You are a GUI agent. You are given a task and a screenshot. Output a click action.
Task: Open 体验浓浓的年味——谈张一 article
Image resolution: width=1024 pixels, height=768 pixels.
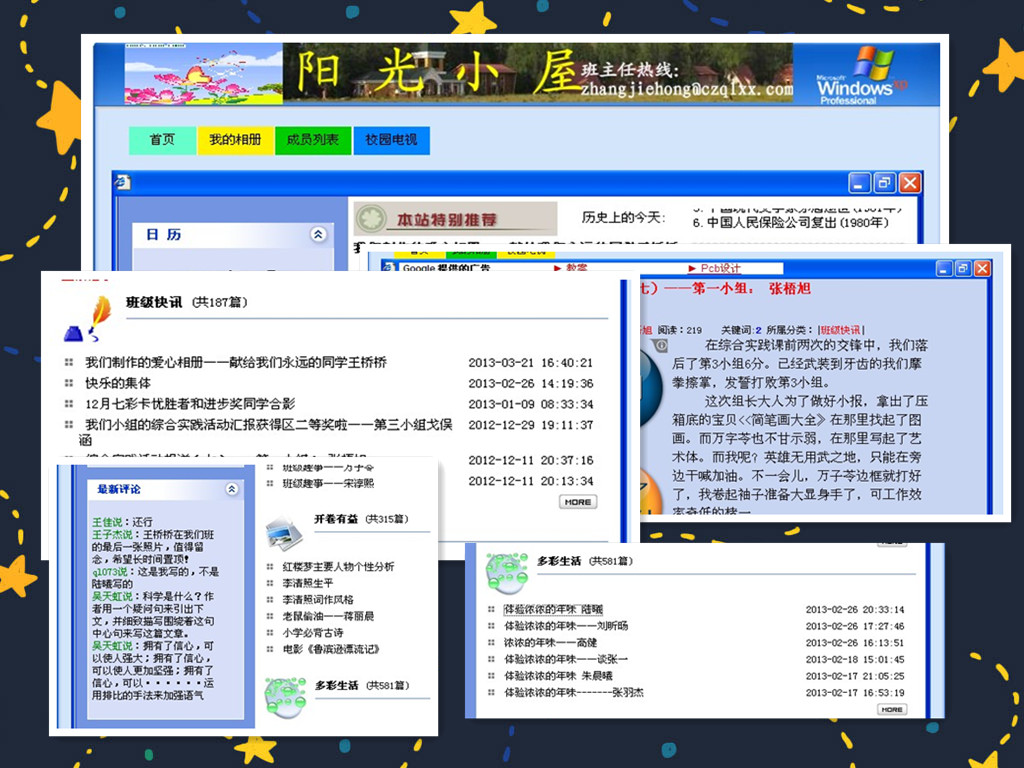tap(566, 659)
